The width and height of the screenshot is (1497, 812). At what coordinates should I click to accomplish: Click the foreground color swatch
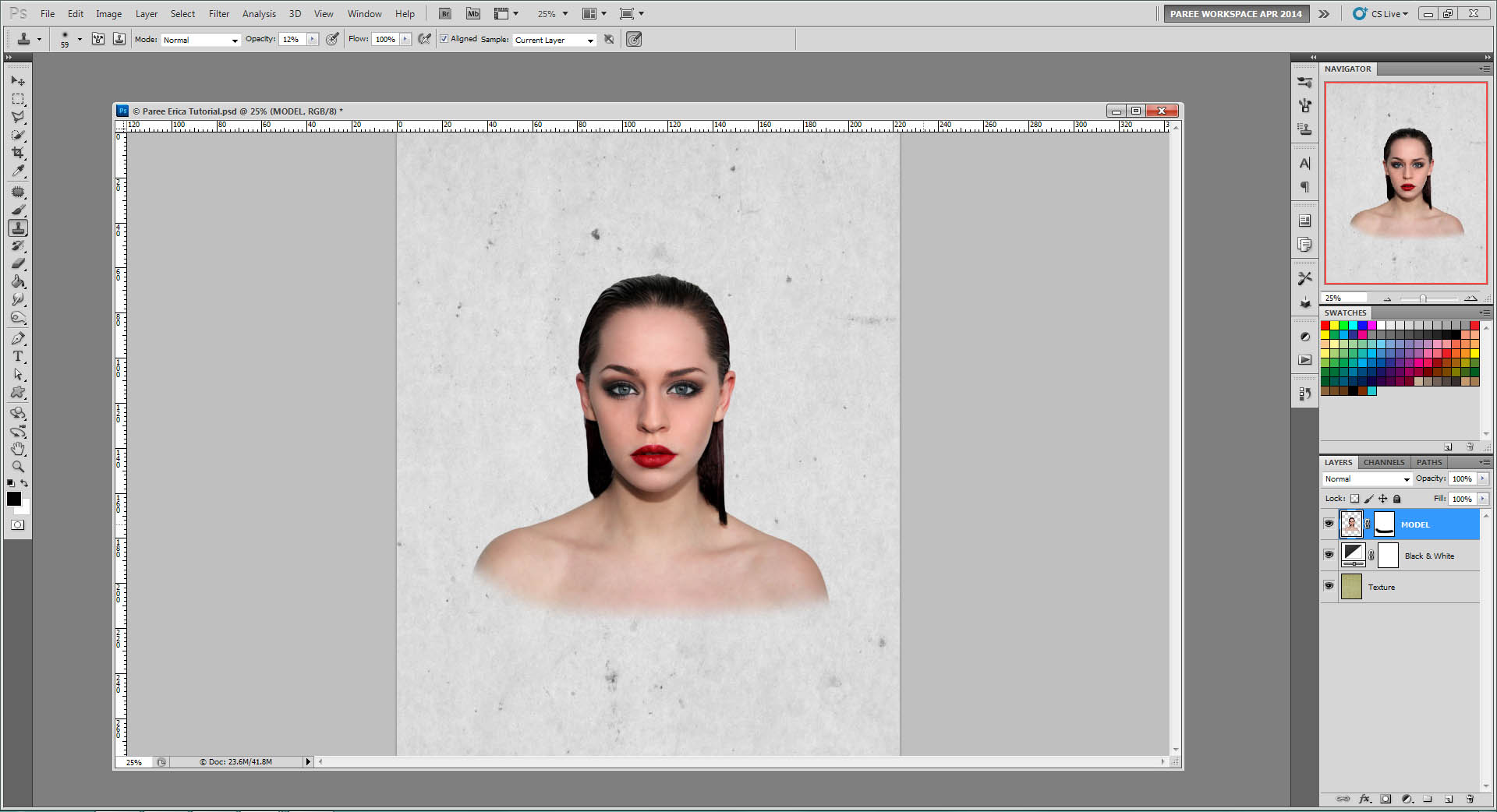(x=14, y=499)
